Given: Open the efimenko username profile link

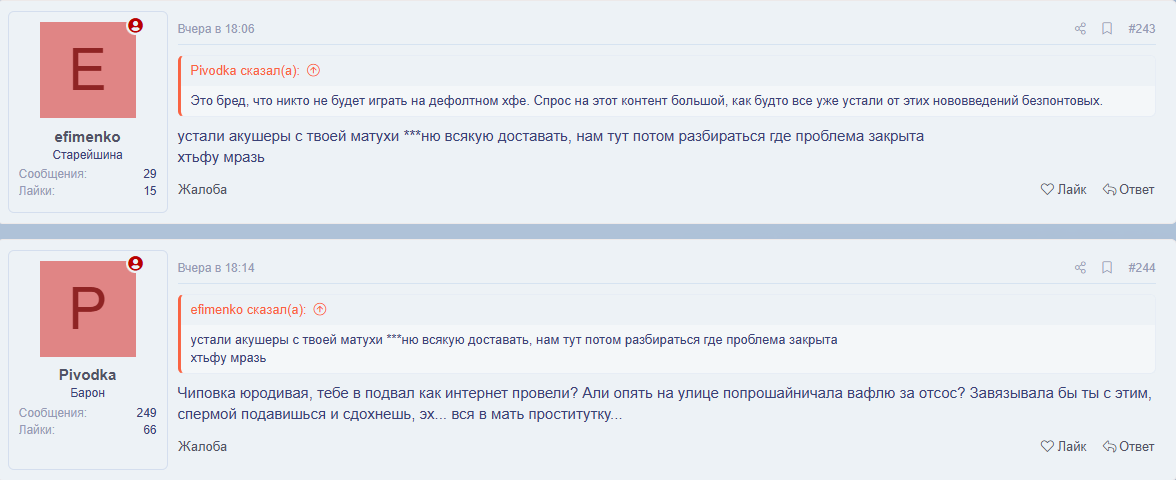Looking at the screenshot, I should (x=88, y=137).
